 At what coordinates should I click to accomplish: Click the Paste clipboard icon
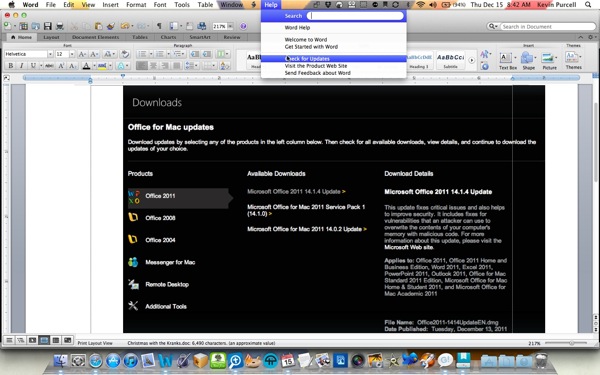click(99, 26)
